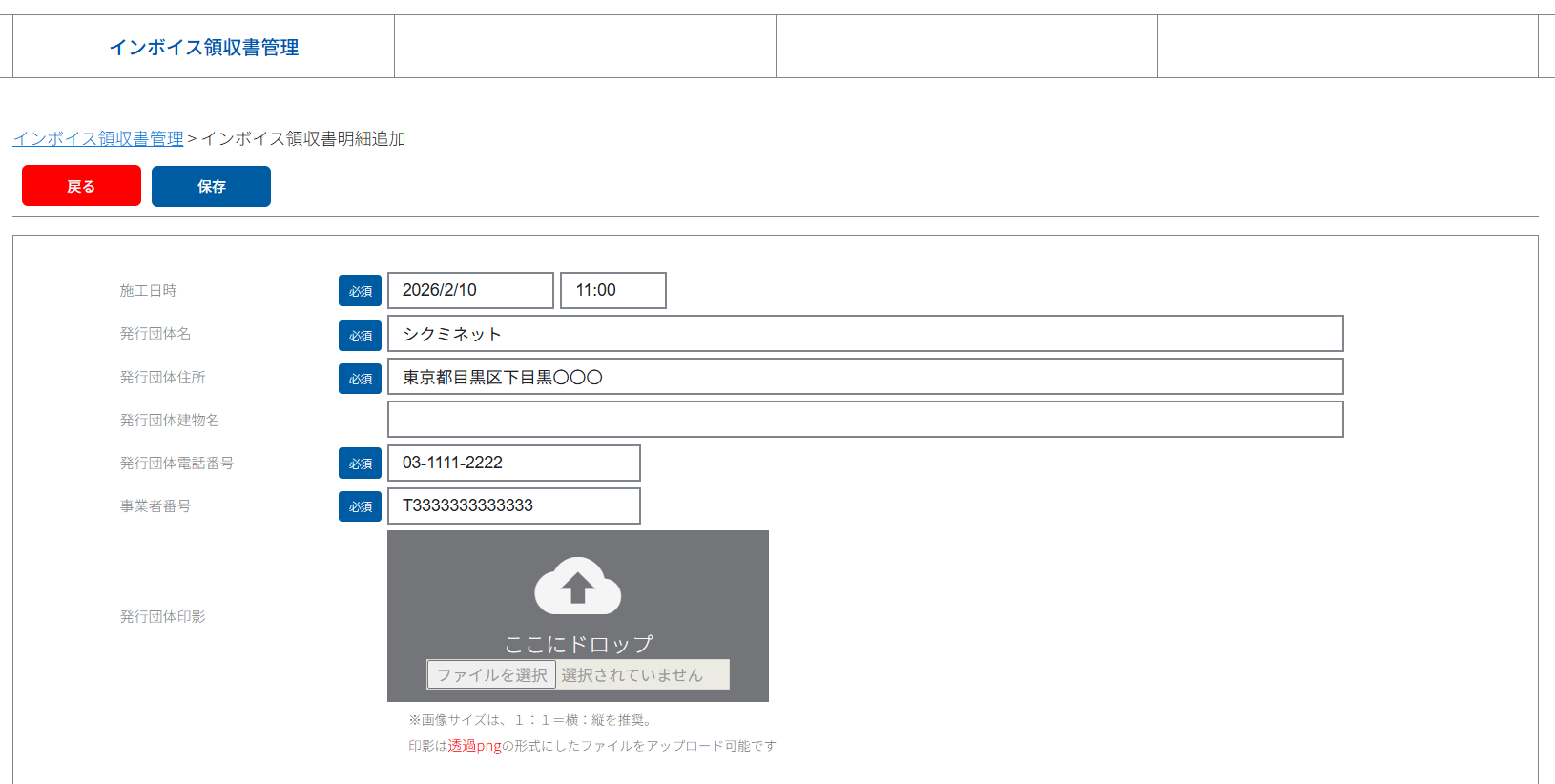Focus the 発行団体名 field containing シクミネット
Viewport: 1555px width, 784px height.
point(864,334)
